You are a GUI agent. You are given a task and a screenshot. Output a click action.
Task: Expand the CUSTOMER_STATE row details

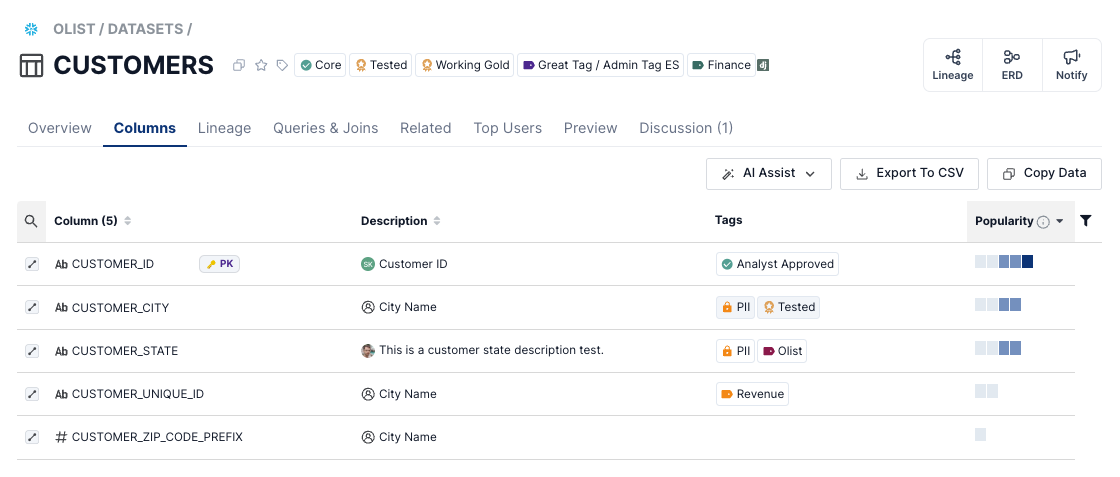pos(32,351)
